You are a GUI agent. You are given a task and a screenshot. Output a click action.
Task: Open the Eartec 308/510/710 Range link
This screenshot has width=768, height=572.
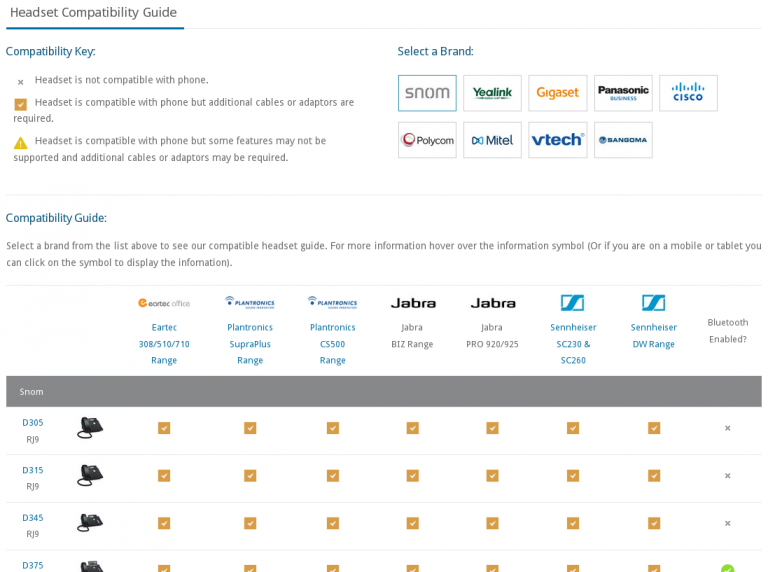click(x=164, y=343)
